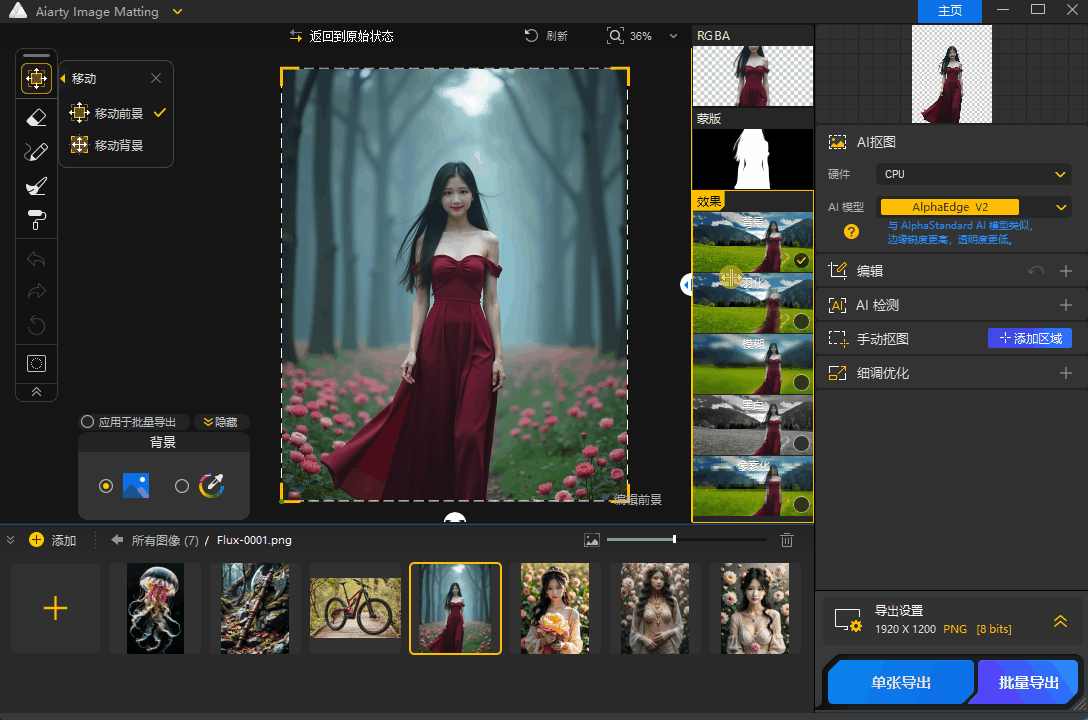
Task: Click the thumbnail size image icon
Action: coord(592,540)
